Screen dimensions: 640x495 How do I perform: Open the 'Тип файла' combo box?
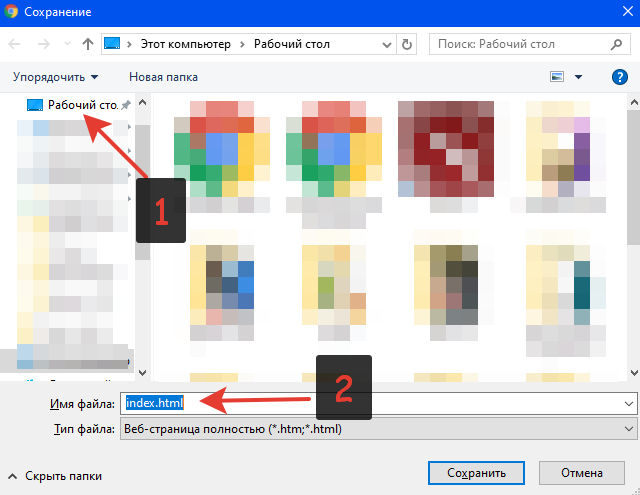click(x=378, y=429)
